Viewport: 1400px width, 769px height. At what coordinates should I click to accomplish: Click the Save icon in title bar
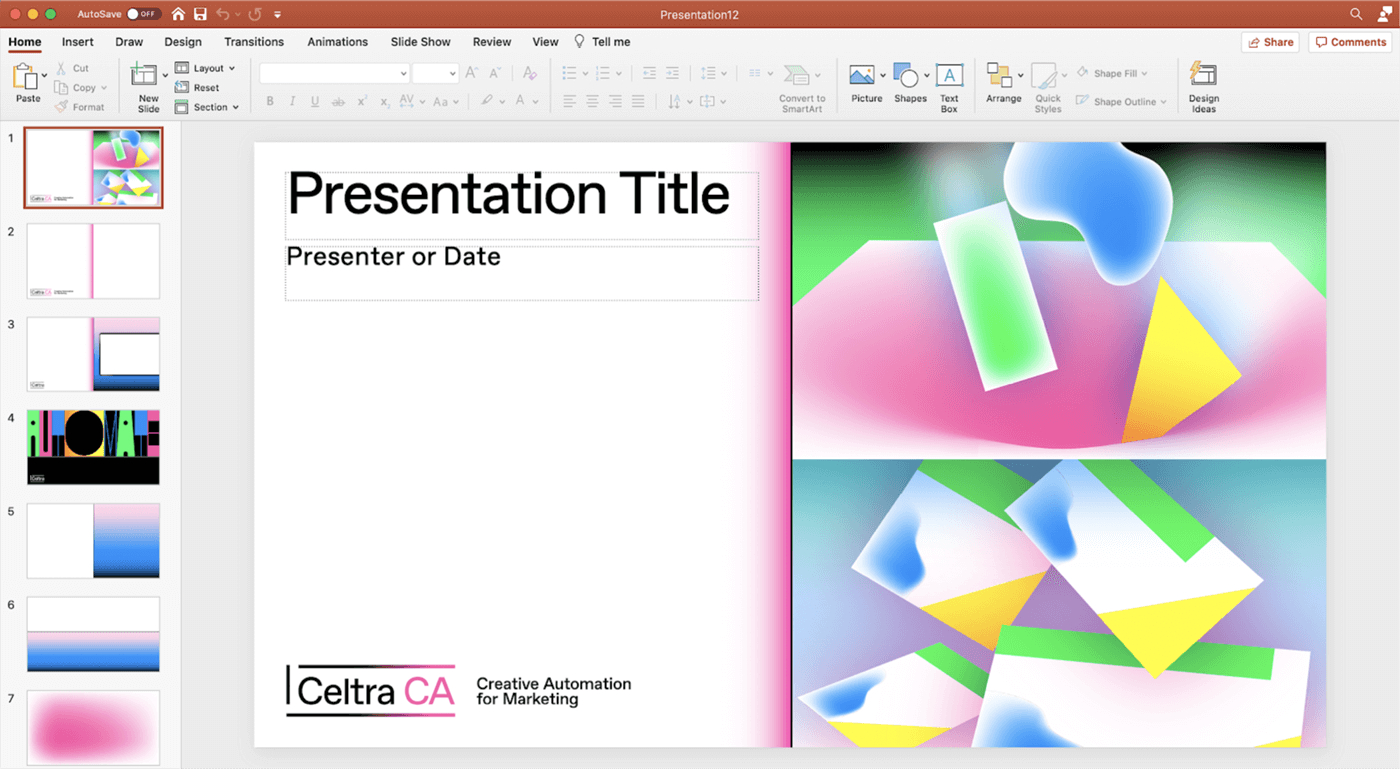tap(200, 14)
